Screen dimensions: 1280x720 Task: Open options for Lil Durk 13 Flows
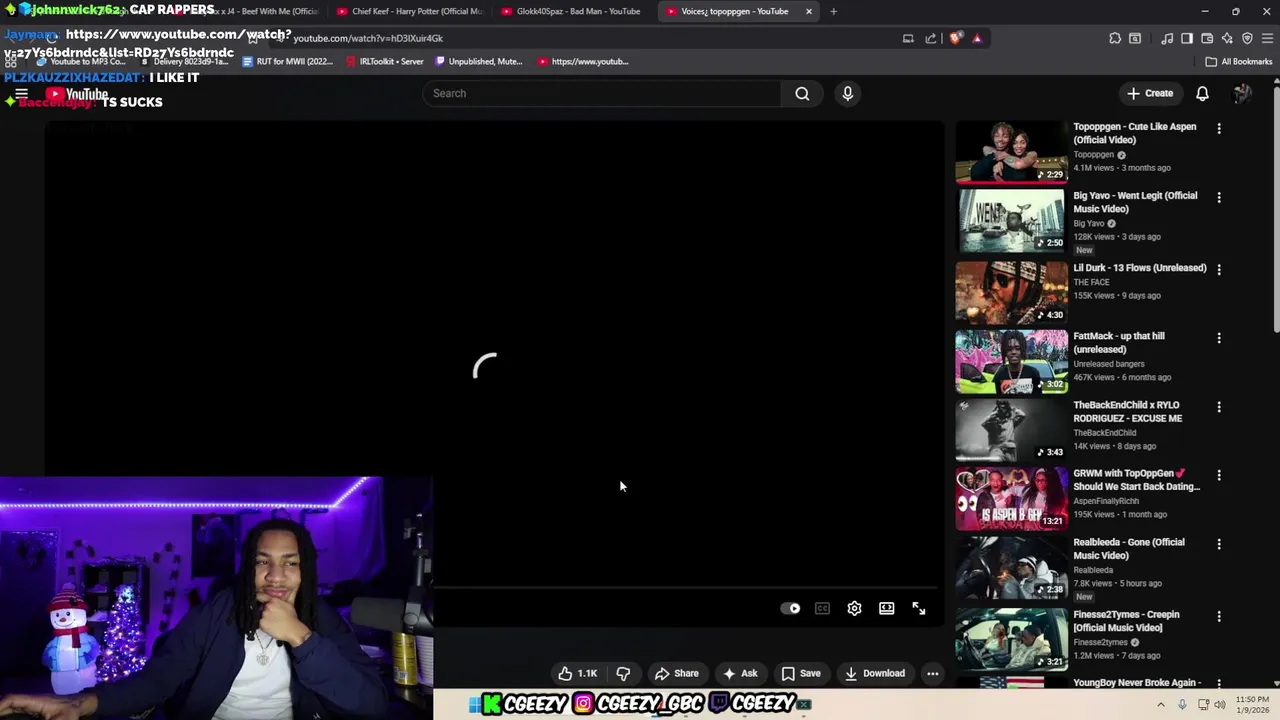(x=1218, y=269)
